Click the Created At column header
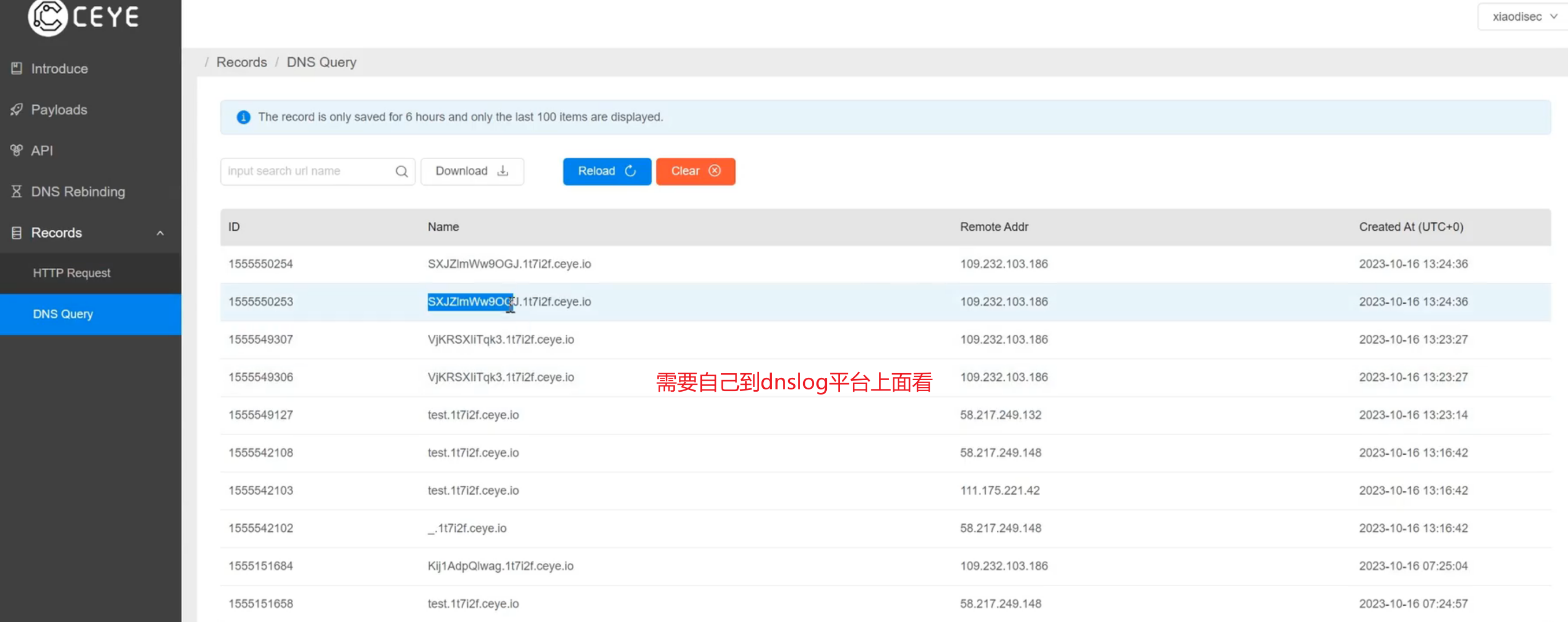Screen dimensions: 1568x622 1410,227
